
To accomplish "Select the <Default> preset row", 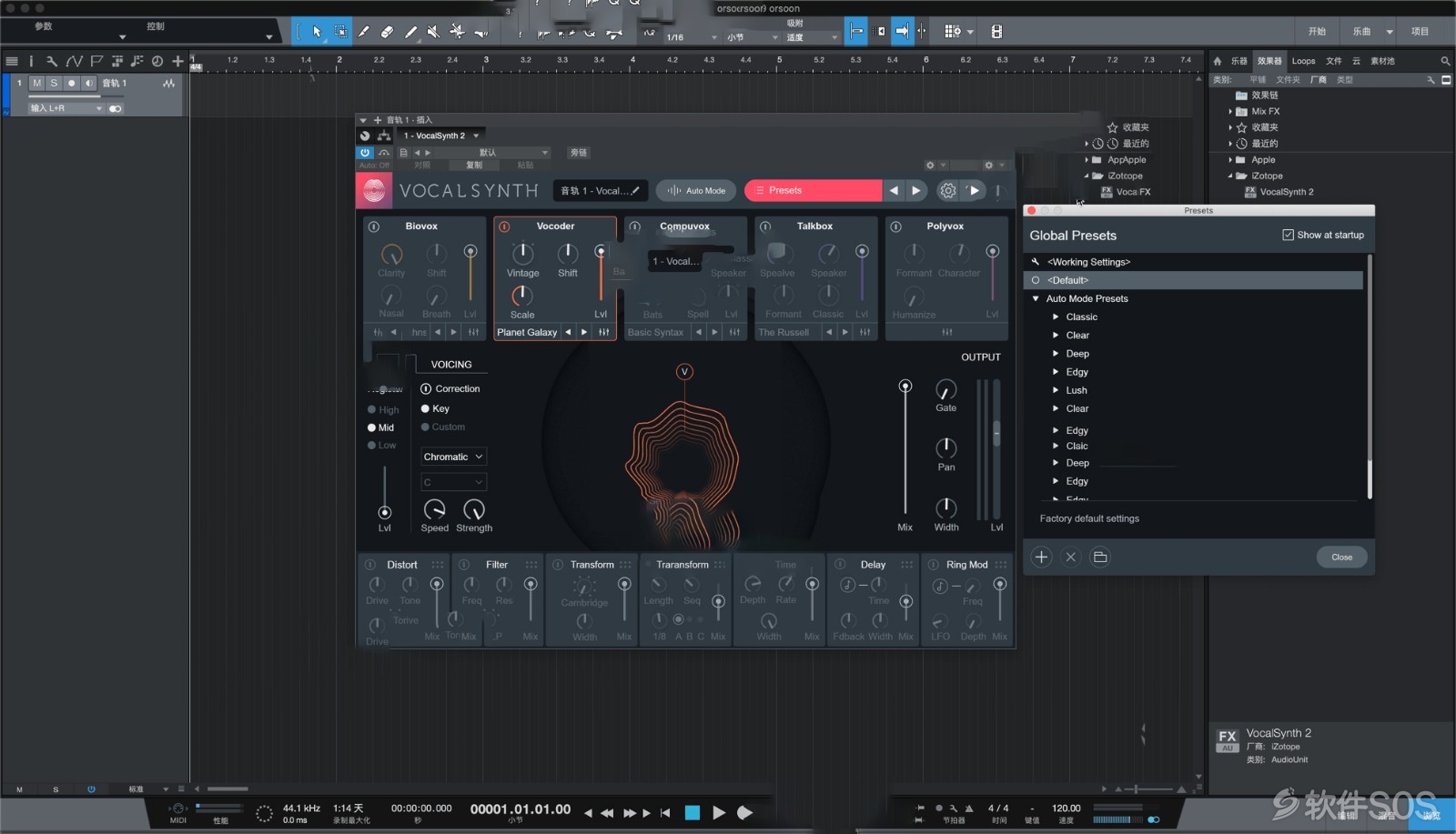I will point(1194,280).
